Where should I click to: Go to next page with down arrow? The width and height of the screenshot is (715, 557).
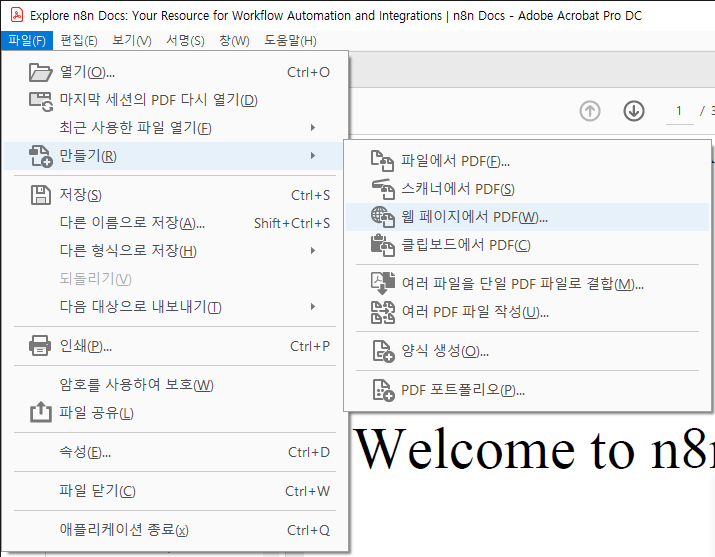coord(634,111)
